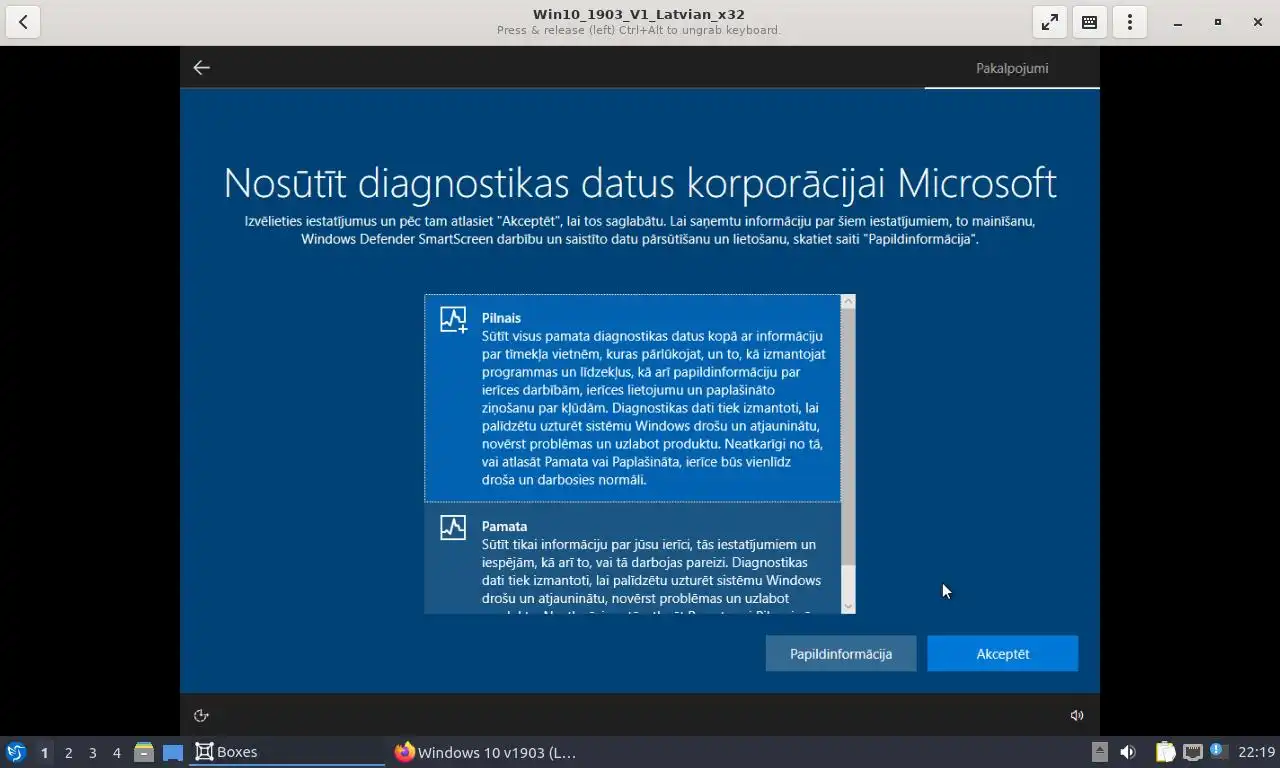Switch to workspace 1
Image resolution: width=1280 pixels, height=768 pixels.
pos(44,752)
